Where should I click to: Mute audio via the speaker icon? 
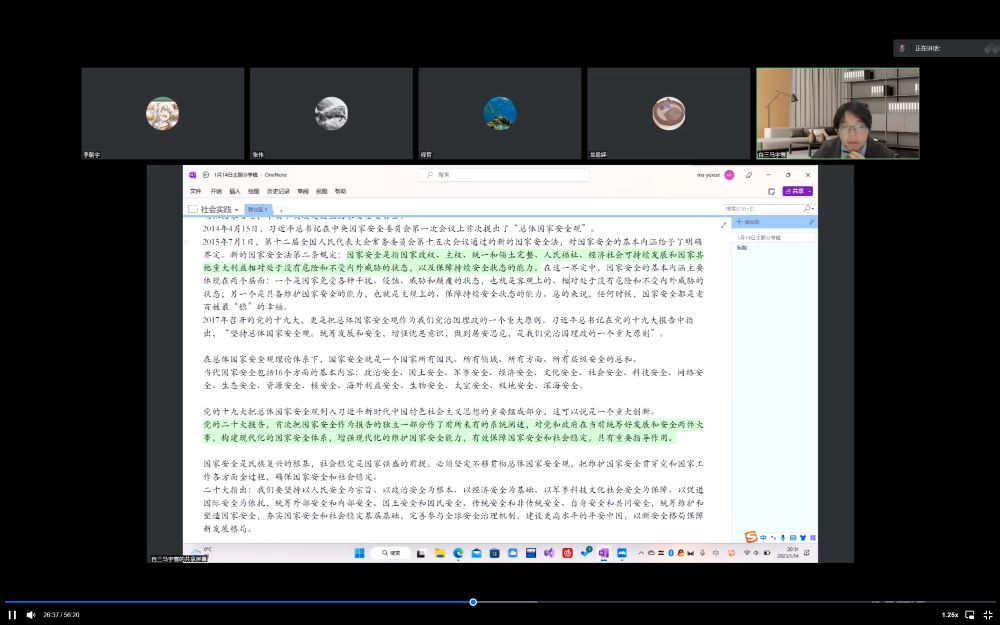(30, 614)
